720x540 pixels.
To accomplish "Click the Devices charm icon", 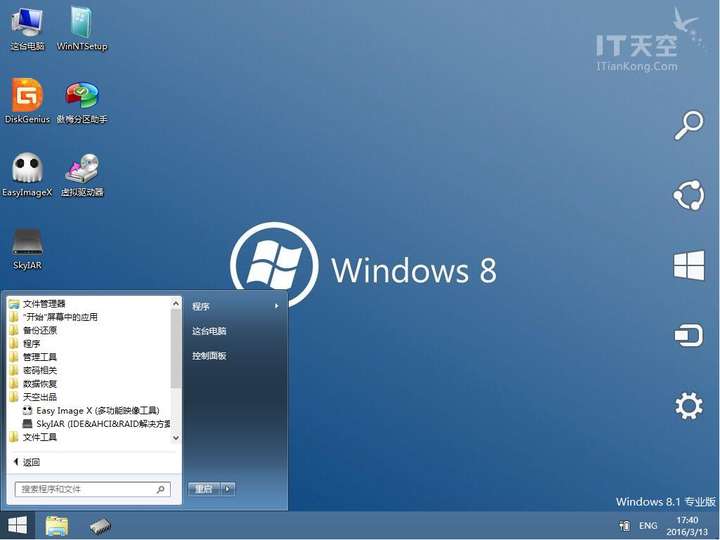I will 688,335.
